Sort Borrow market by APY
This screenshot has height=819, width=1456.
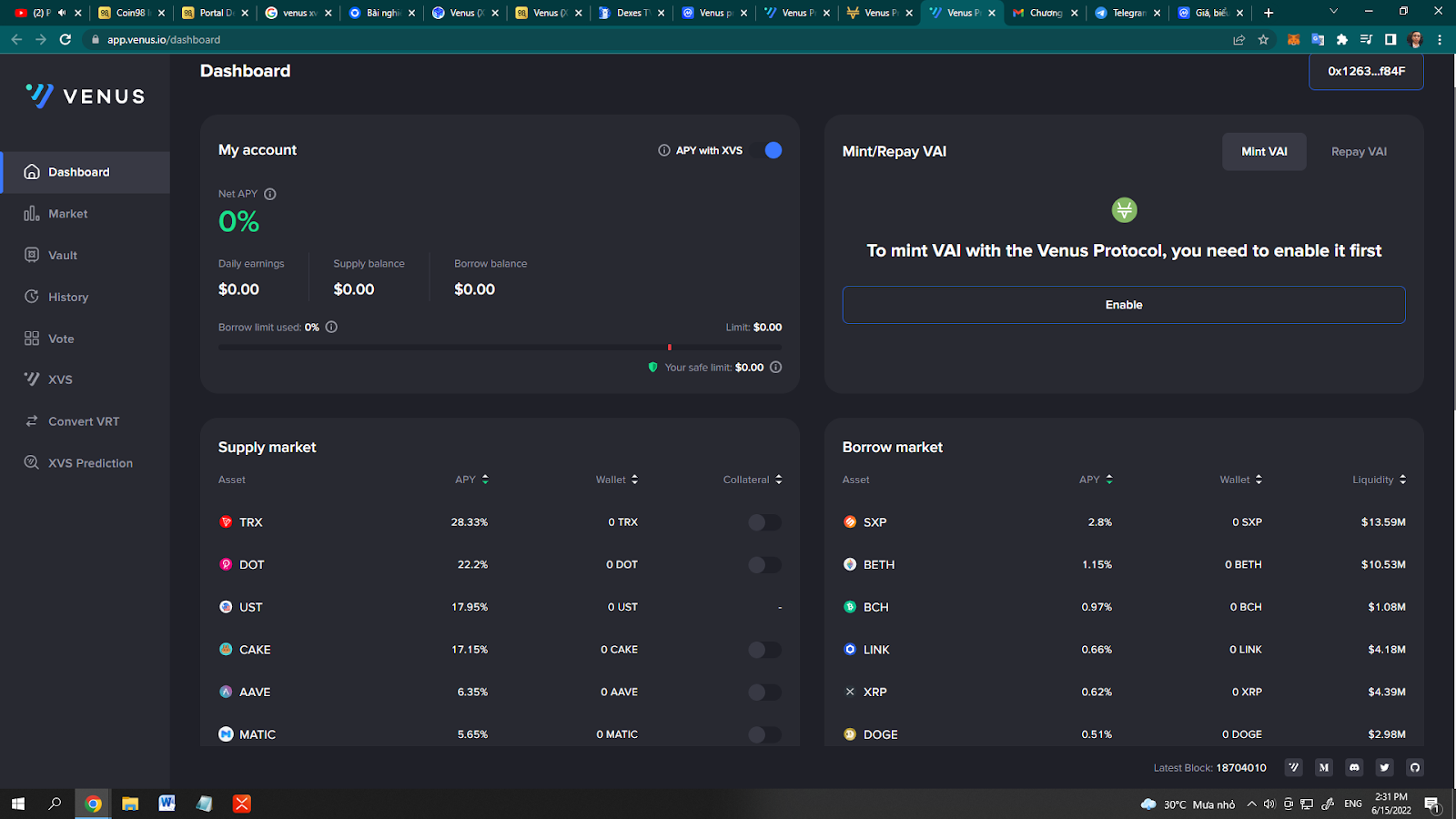click(x=1097, y=480)
